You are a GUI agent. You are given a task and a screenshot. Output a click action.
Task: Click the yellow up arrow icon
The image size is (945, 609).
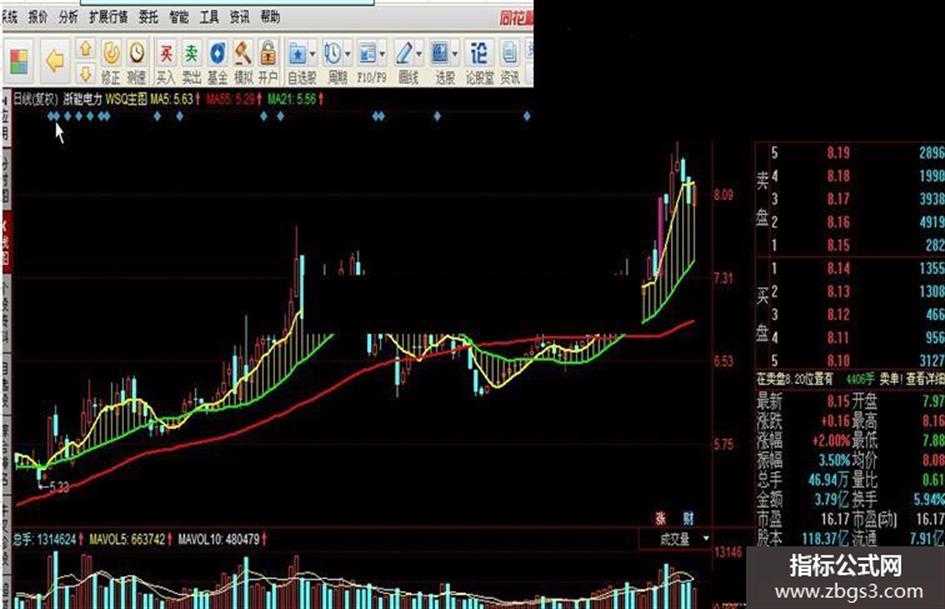pos(86,49)
